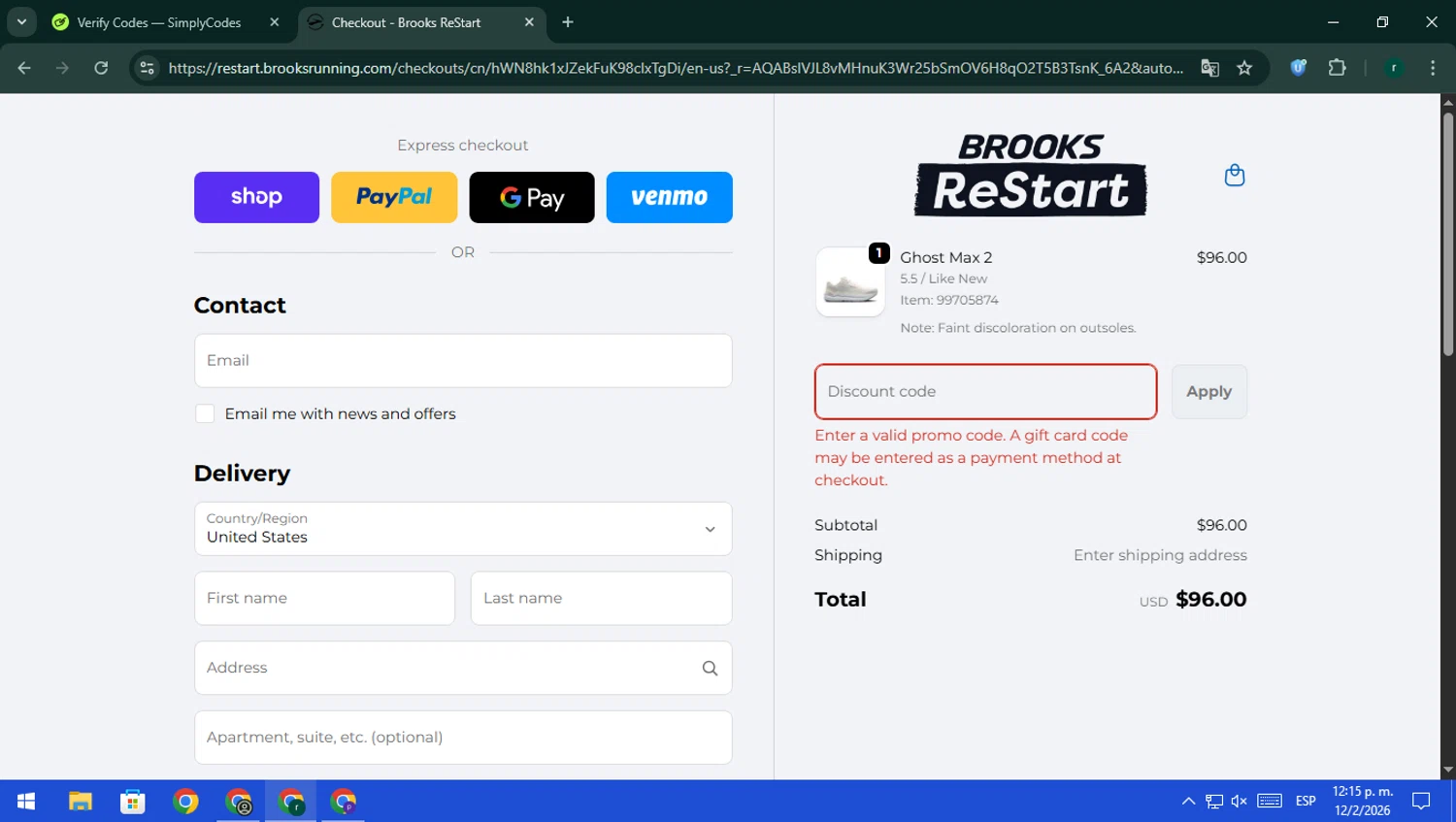
Task: Click the Brooks ReStart logo
Action: tap(1030, 175)
